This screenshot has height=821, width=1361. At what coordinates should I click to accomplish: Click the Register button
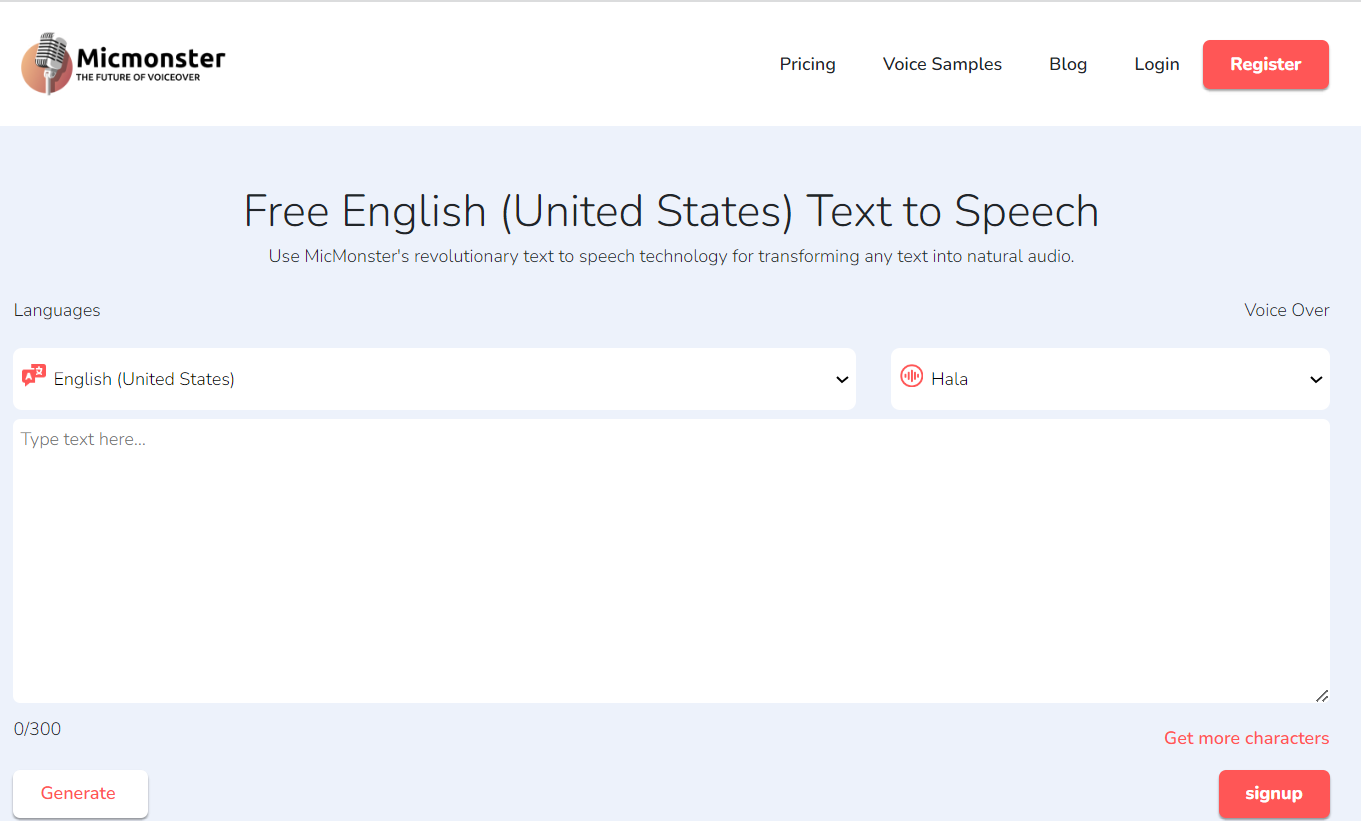coord(1265,64)
